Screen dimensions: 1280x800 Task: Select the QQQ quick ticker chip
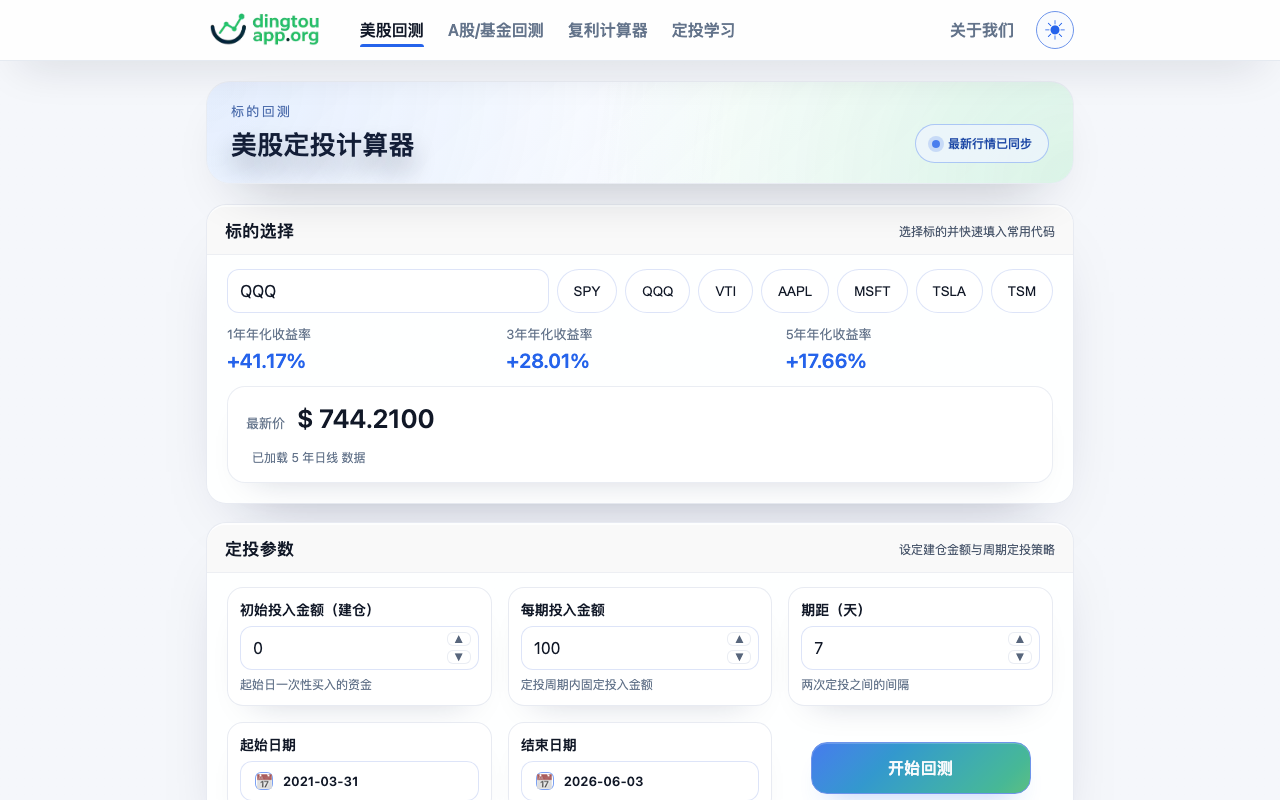(658, 291)
